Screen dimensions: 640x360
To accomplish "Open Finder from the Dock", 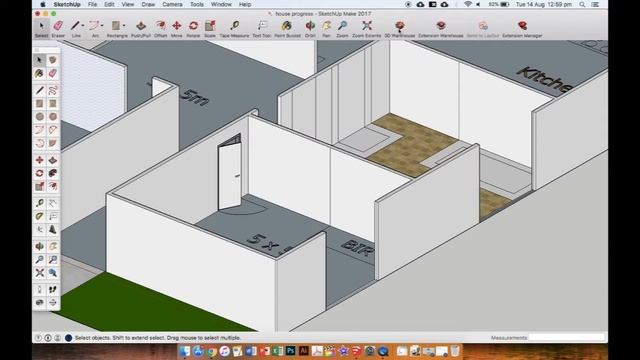I will coord(185,351).
